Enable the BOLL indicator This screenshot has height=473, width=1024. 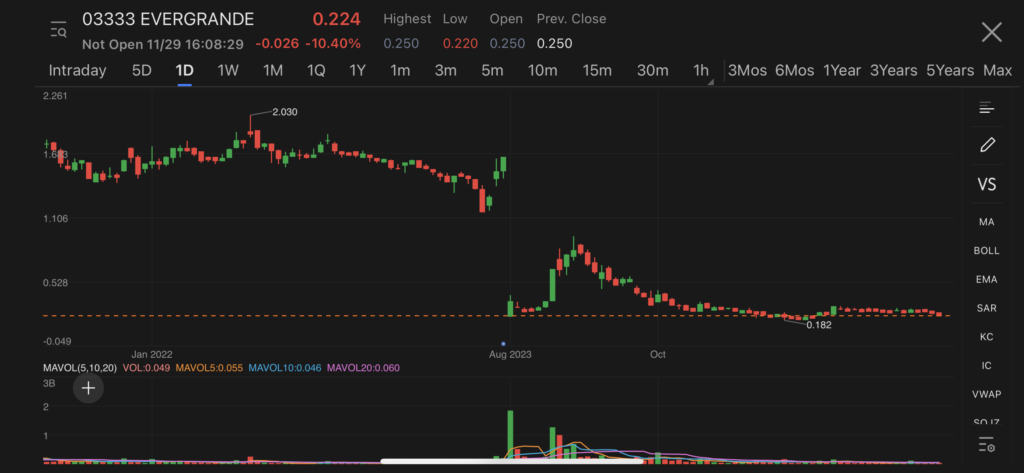(987, 251)
